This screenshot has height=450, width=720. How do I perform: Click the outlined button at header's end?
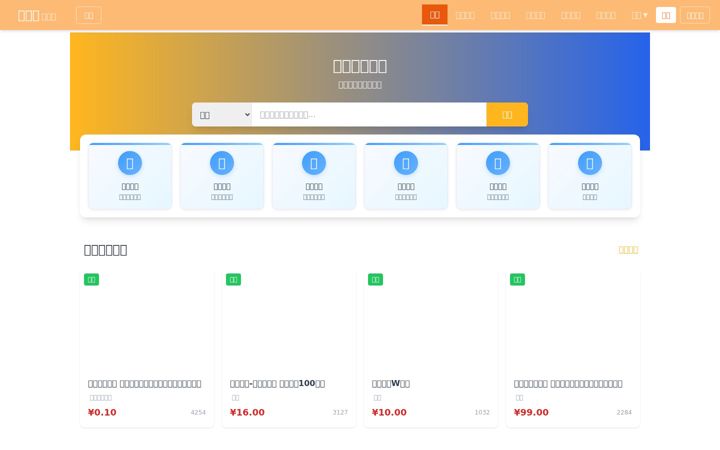click(695, 16)
